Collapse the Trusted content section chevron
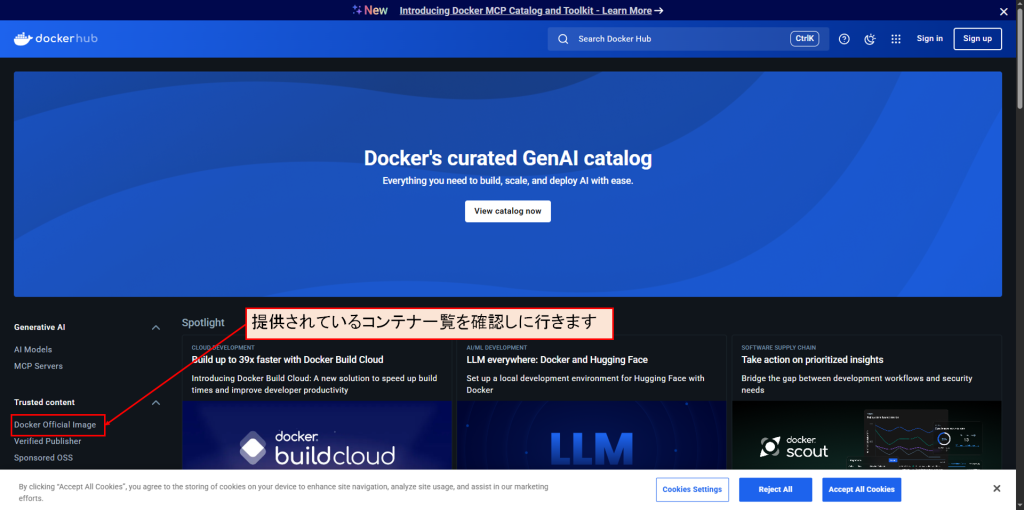Viewport: 1024px width, 510px height. click(x=155, y=402)
